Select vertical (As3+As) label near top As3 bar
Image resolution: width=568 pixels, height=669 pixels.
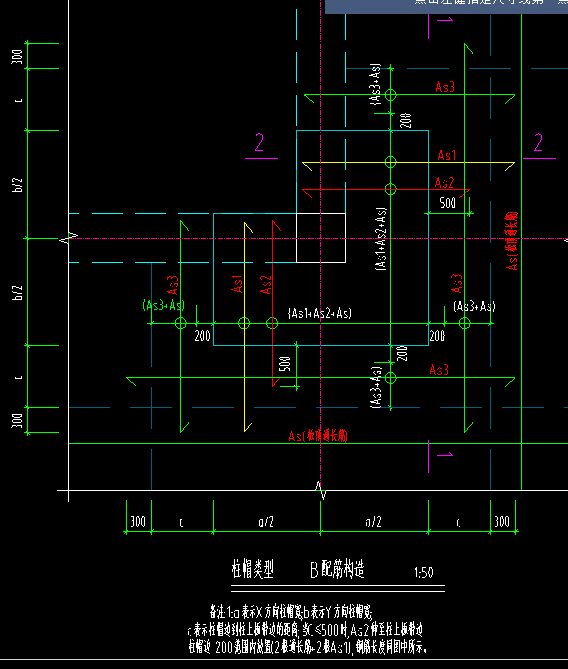[375, 84]
